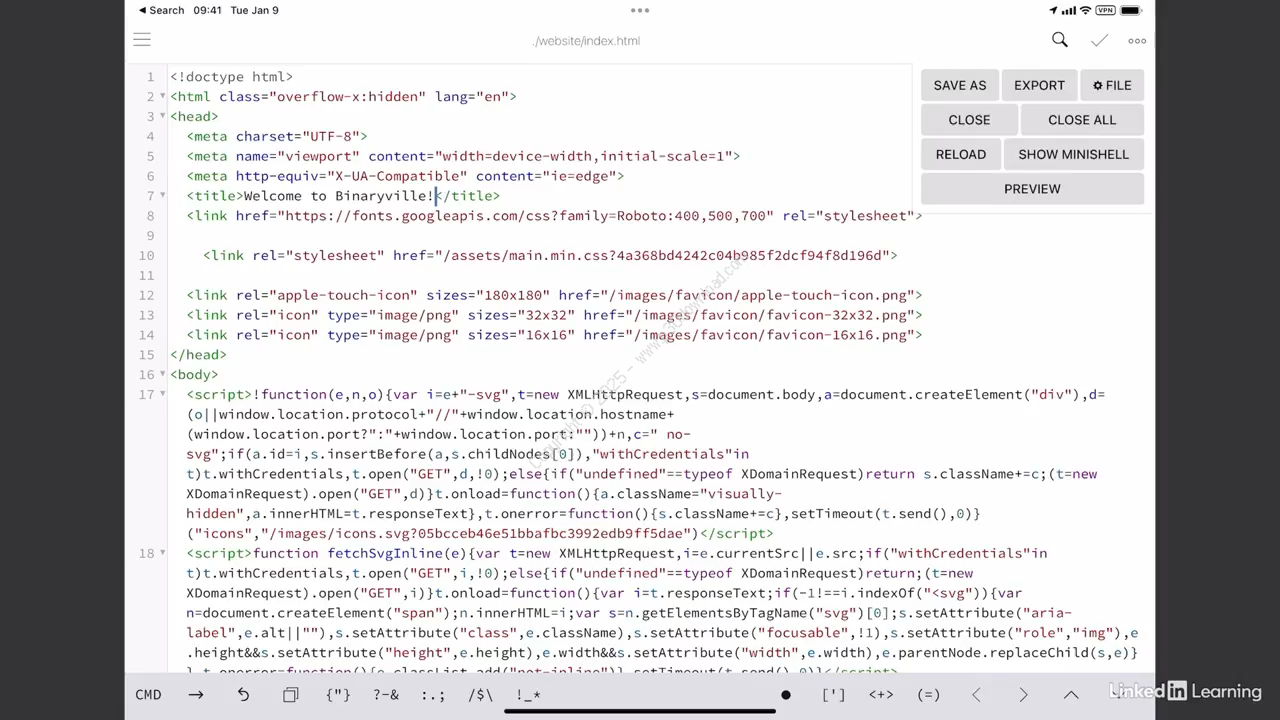Tap the solid dot button in keyboard bar
The width and height of the screenshot is (1280, 720).
point(786,695)
